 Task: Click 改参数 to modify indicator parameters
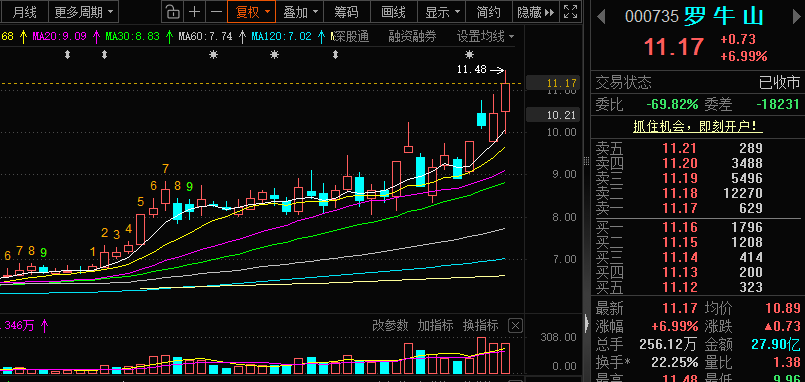[390, 325]
